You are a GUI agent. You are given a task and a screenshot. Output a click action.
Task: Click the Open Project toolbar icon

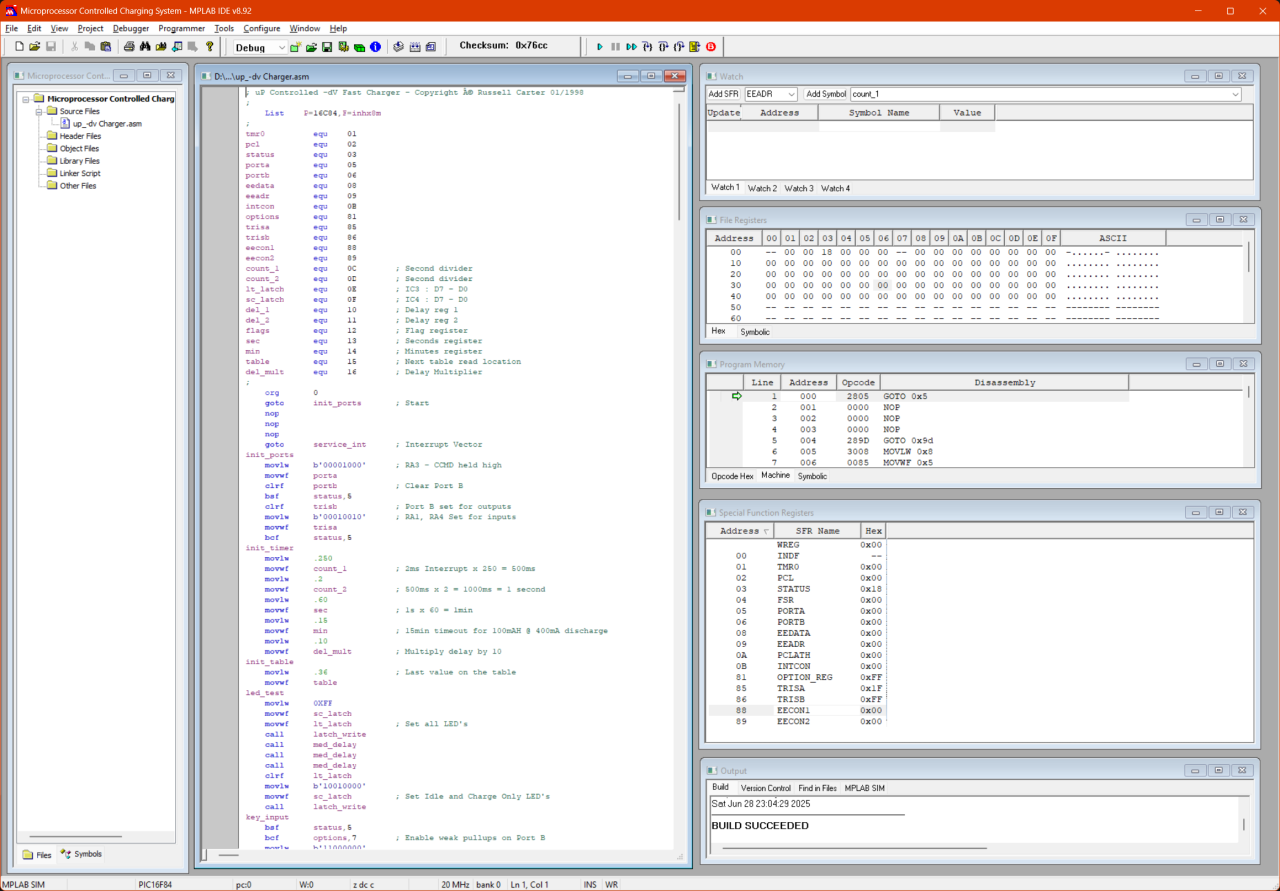click(x=311, y=47)
